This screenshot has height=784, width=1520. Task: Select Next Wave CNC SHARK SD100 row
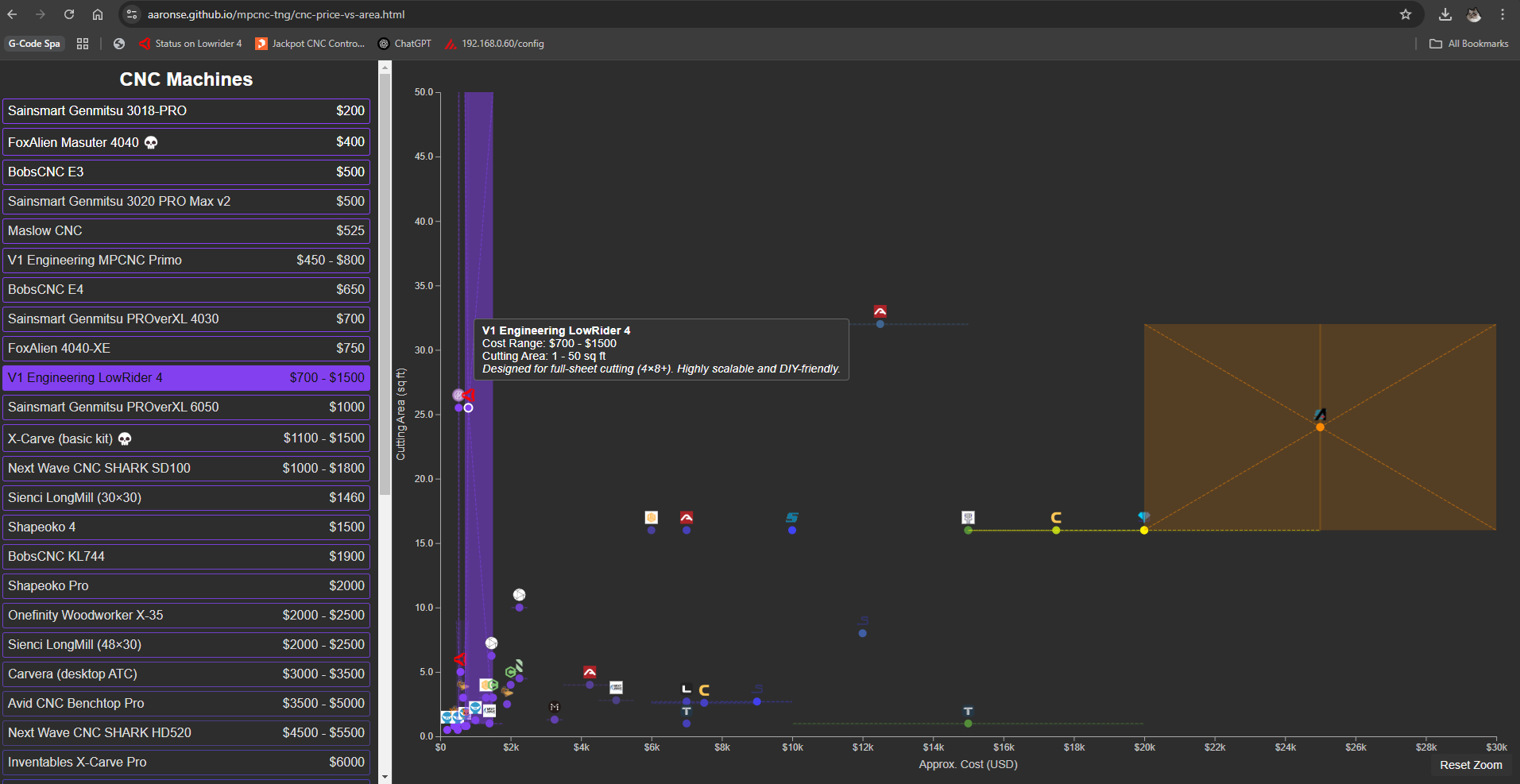pyautogui.click(x=186, y=469)
